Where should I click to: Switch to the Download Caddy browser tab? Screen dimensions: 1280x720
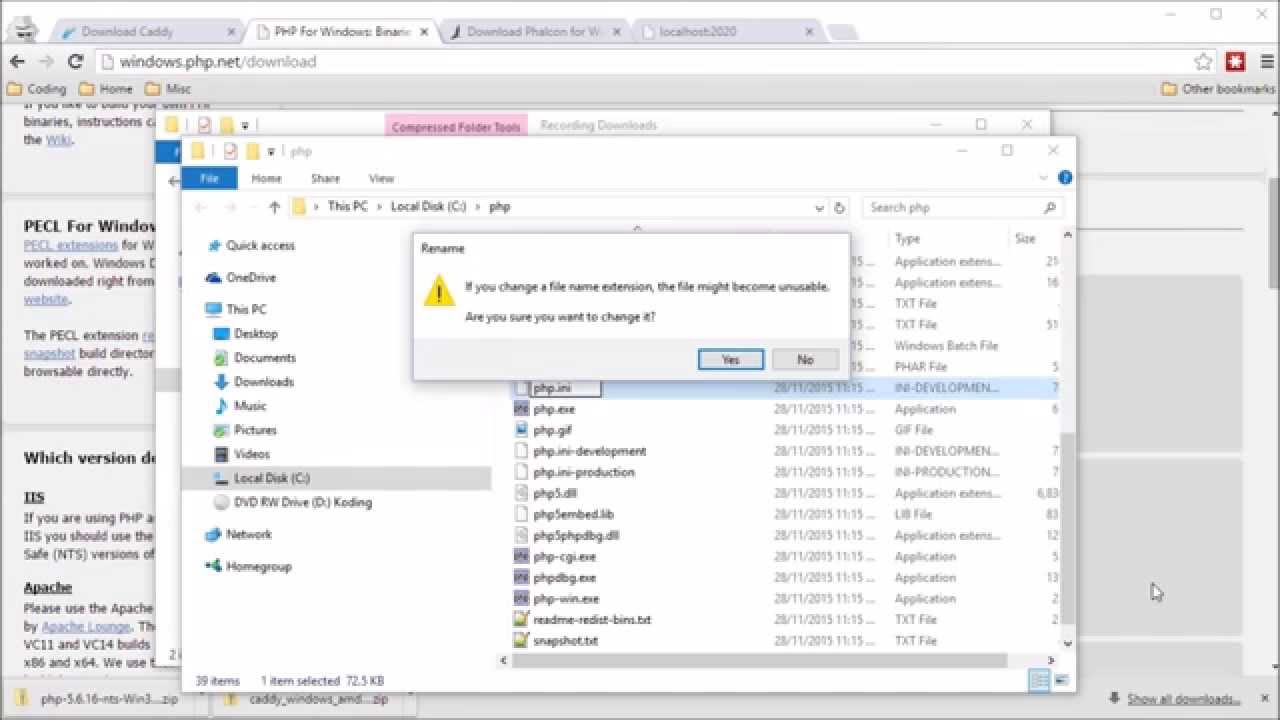tap(147, 32)
